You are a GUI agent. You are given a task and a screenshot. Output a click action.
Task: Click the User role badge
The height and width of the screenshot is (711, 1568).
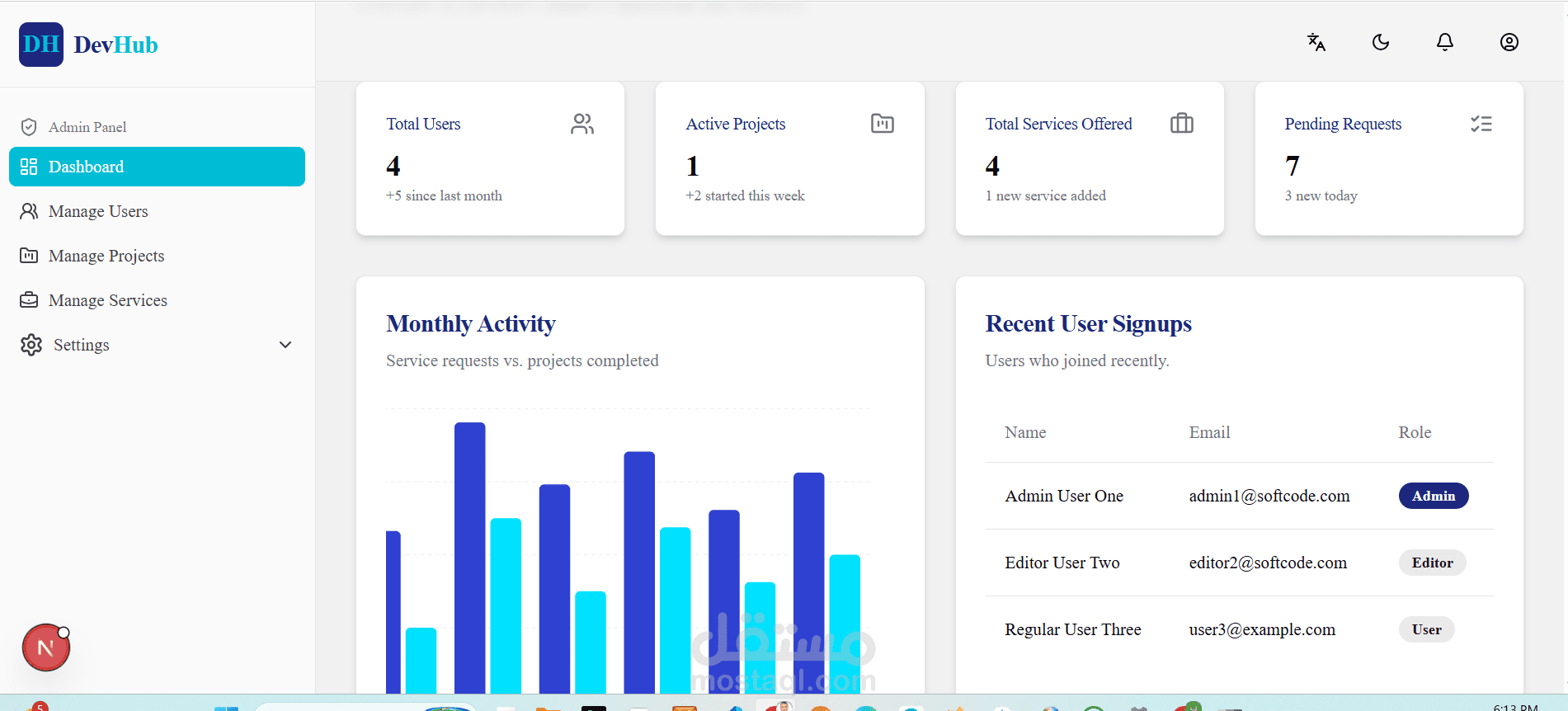[1427, 629]
